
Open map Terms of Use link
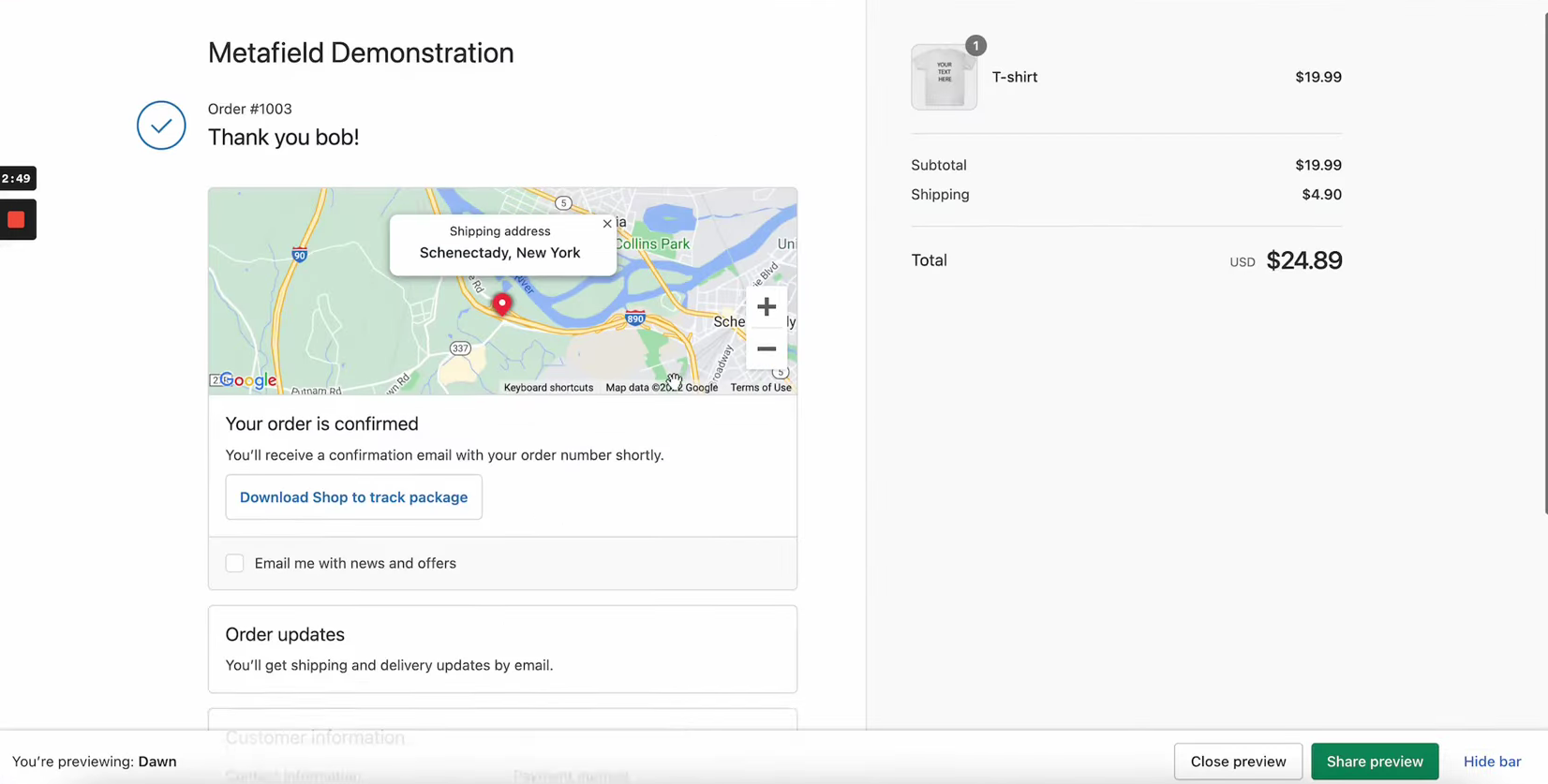click(x=761, y=388)
